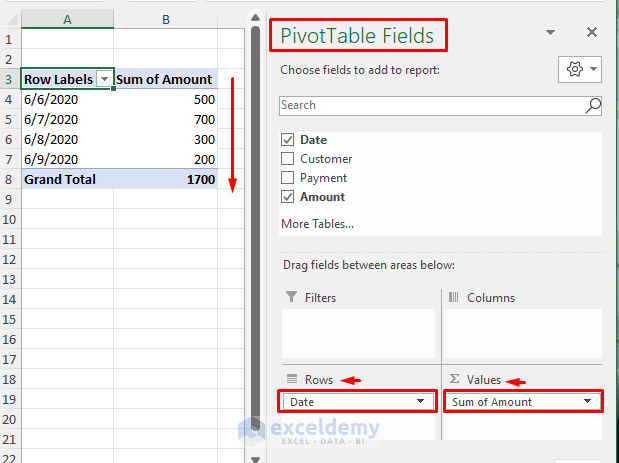Click in the field Search box
619x463 pixels.
coord(430,105)
